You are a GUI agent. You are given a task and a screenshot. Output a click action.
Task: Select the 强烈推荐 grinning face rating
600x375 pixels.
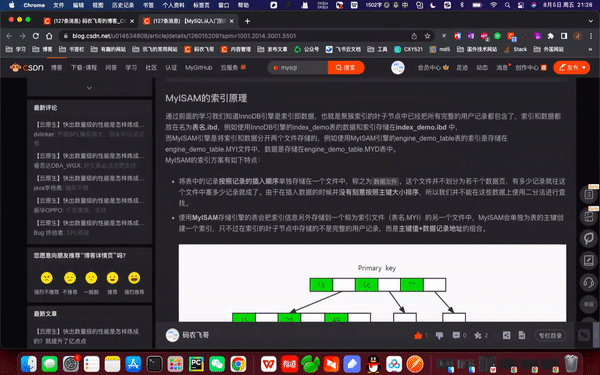pyautogui.click(x=134, y=278)
